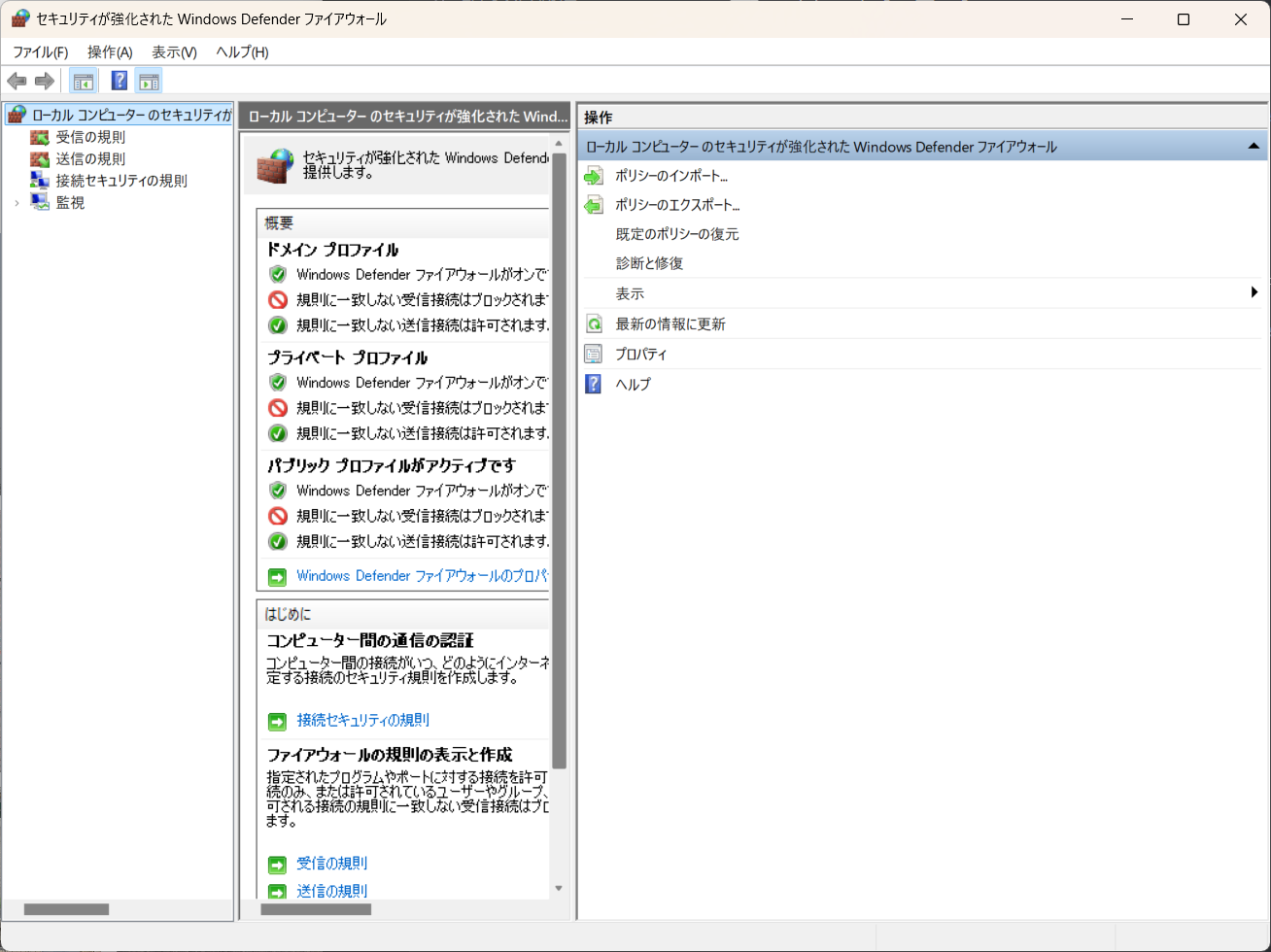Click the red block icon under パブリック プロファイル
Screen dimensions: 1271x952
278,515
